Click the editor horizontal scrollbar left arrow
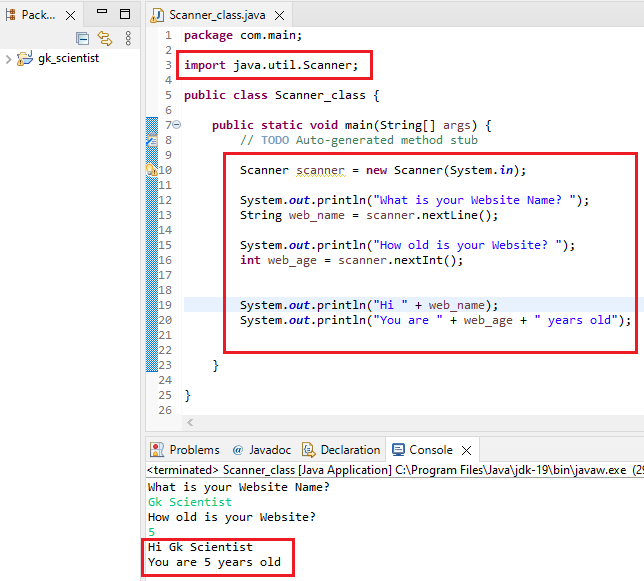This screenshot has width=644, height=581. click(190, 422)
